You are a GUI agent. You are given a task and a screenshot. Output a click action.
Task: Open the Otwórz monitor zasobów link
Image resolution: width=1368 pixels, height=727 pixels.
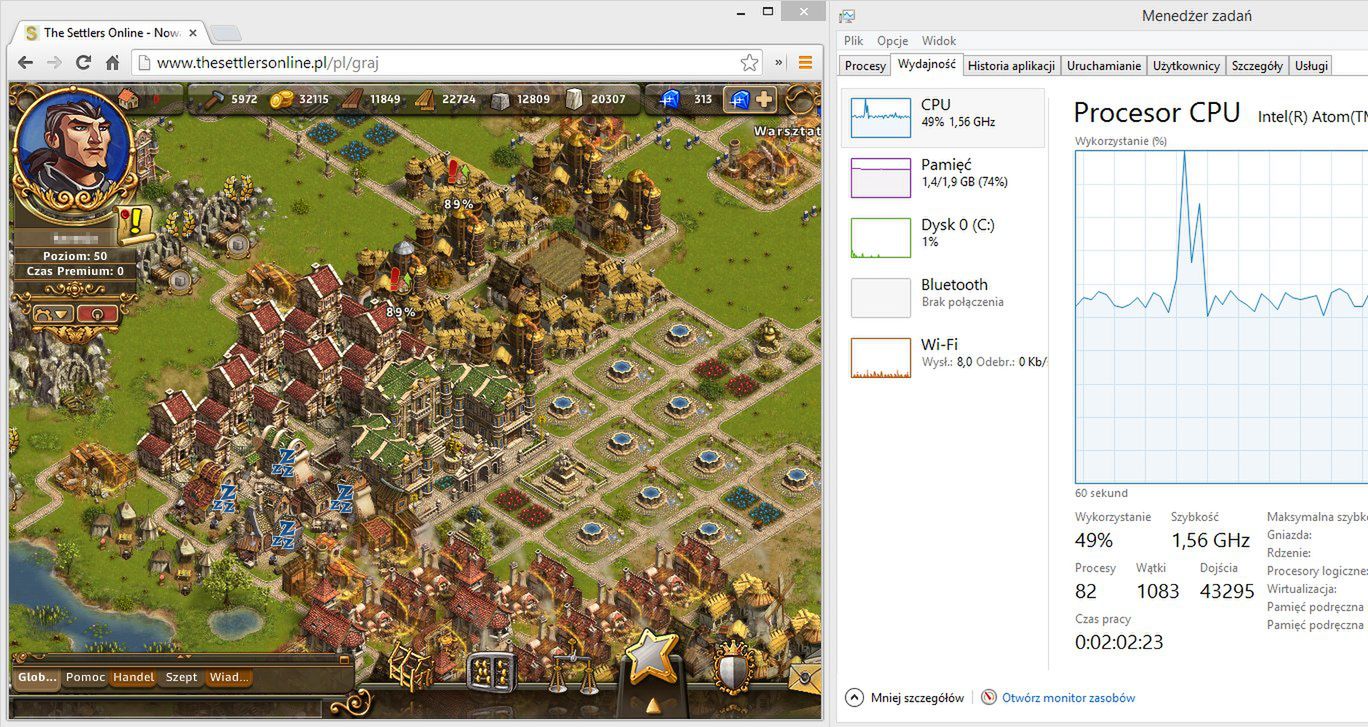click(1059, 698)
